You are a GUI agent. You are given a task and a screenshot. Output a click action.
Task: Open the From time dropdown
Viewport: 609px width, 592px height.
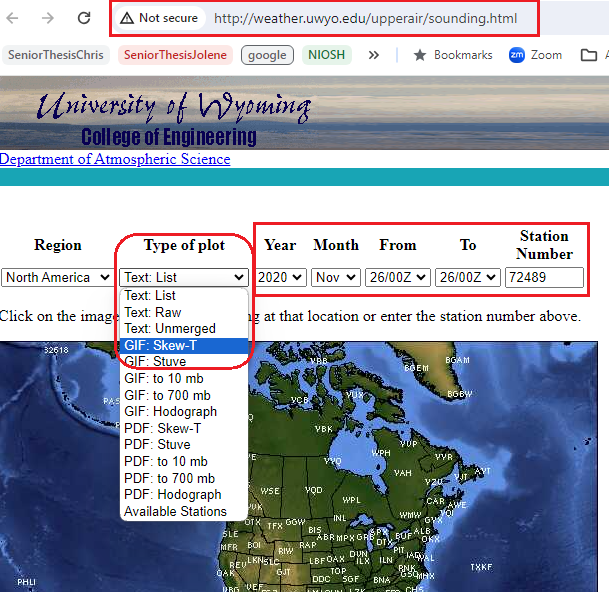tap(397, 277)
